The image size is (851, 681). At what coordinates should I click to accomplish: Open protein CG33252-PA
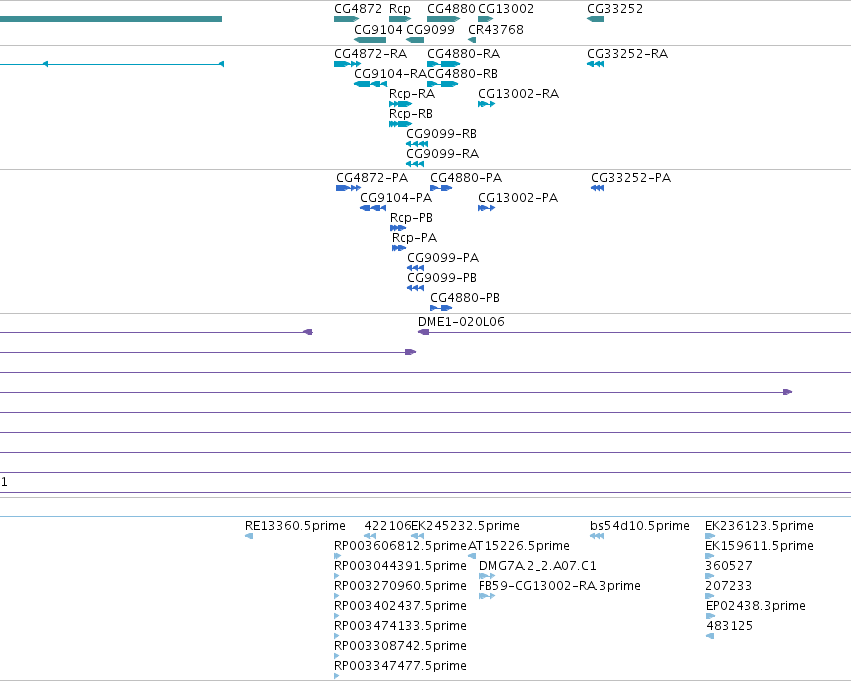coord(631,178)
